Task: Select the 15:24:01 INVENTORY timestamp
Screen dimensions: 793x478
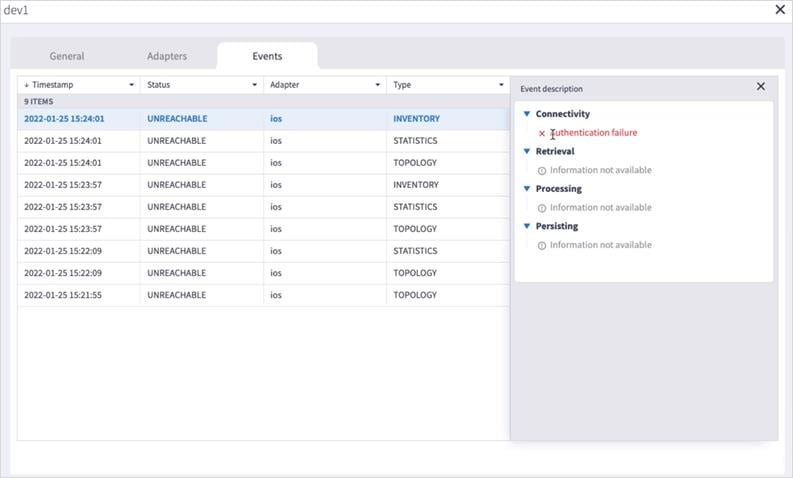Action: pyautogui.click(x=64, y=119)
